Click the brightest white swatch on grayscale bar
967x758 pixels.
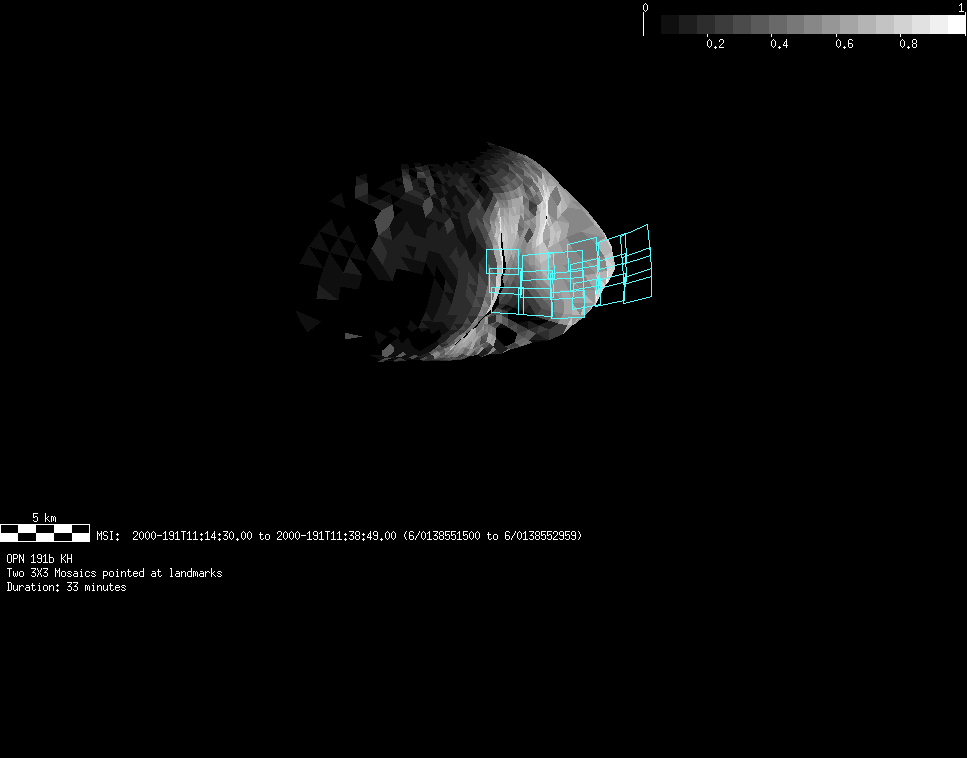955,25
